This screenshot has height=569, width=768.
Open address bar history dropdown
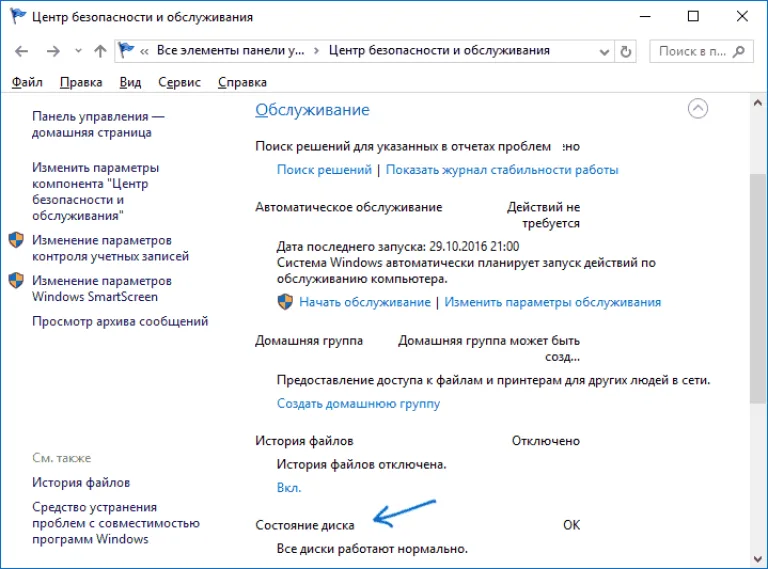tap(604, 51)
